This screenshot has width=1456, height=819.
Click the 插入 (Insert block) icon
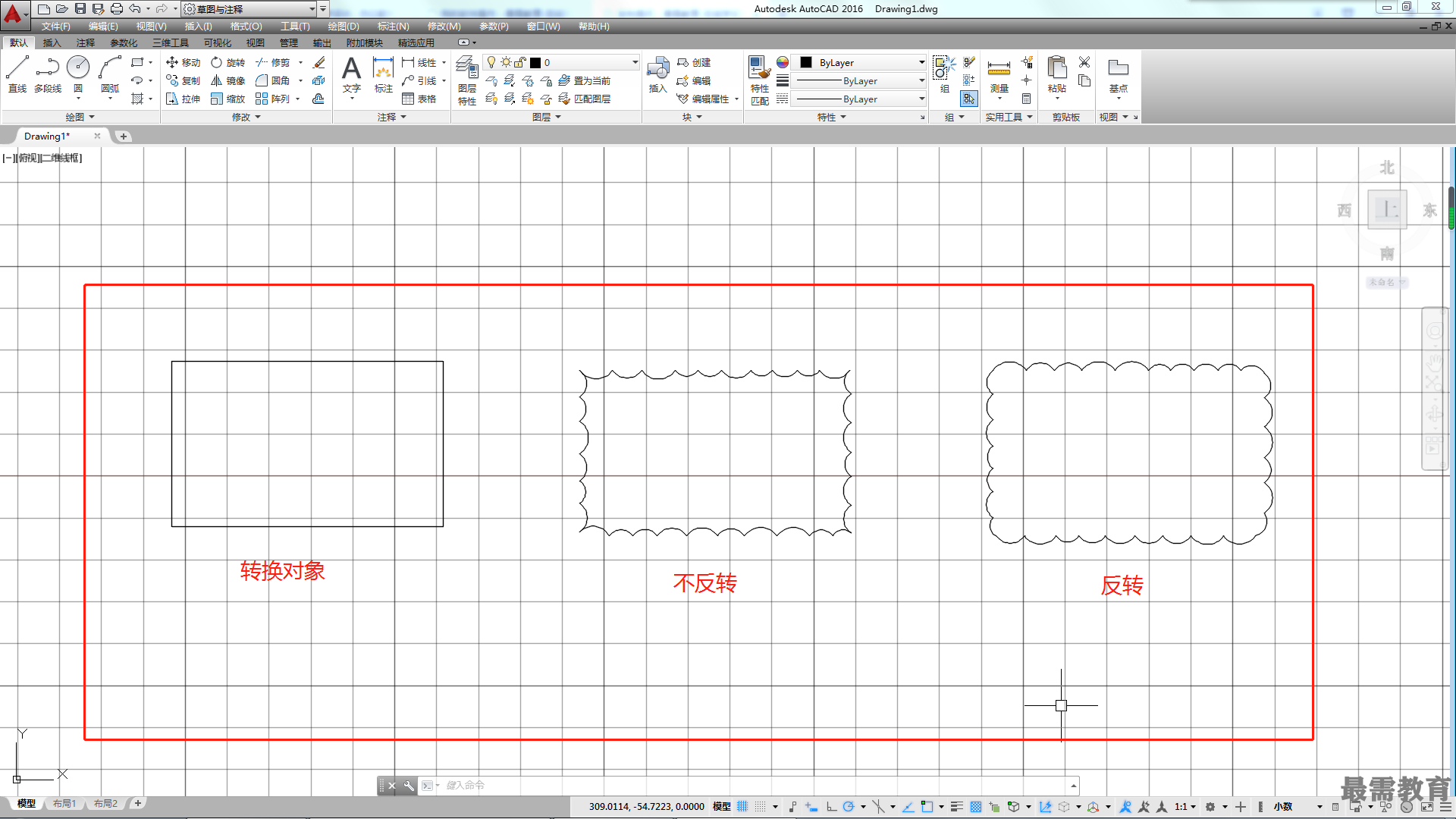tap(657, 74)
